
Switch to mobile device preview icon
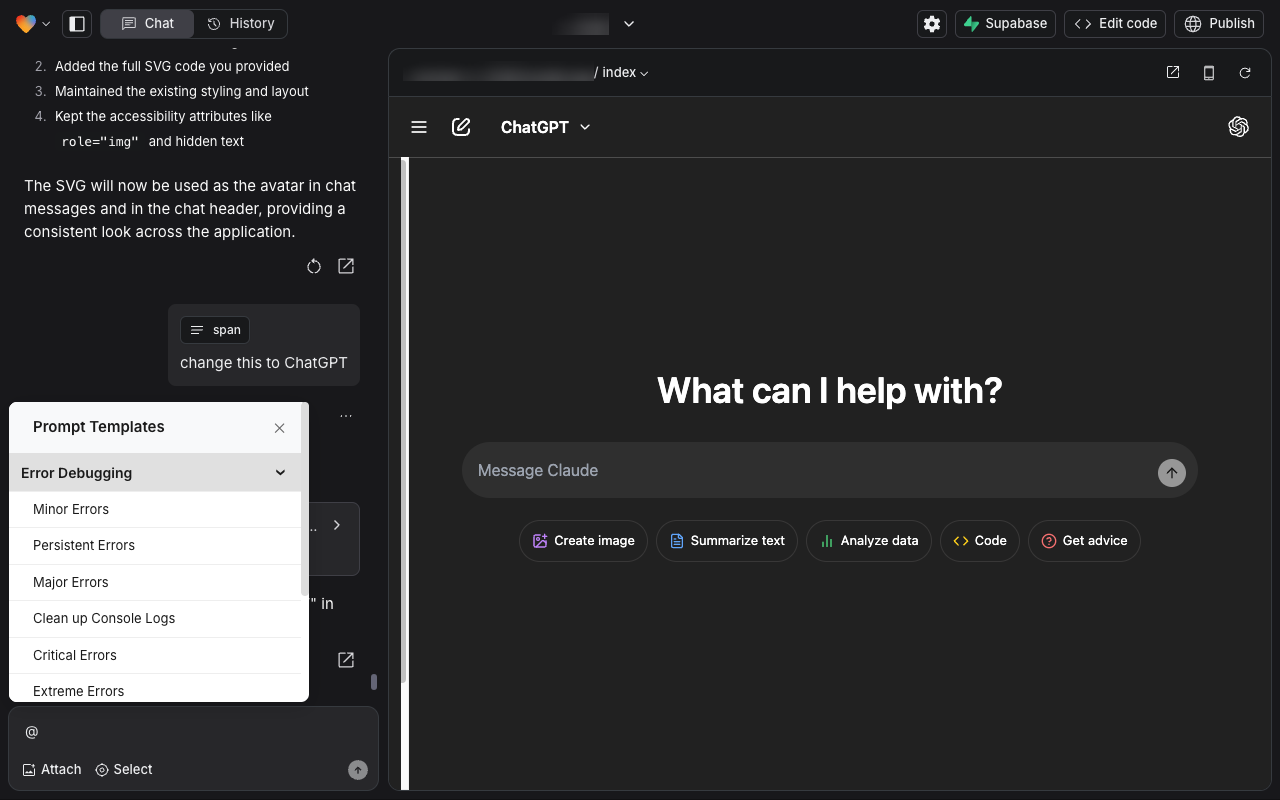click(x=1209, y=73)
